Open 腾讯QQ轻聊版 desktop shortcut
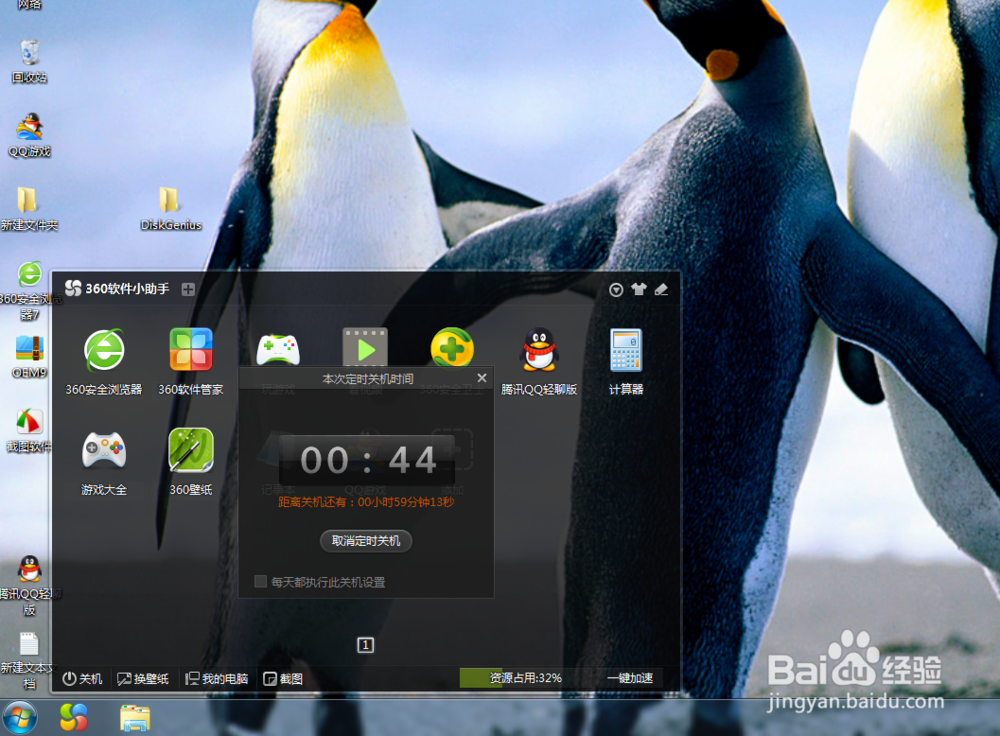Screen dimensions: 1000x736 click(29, 585)
